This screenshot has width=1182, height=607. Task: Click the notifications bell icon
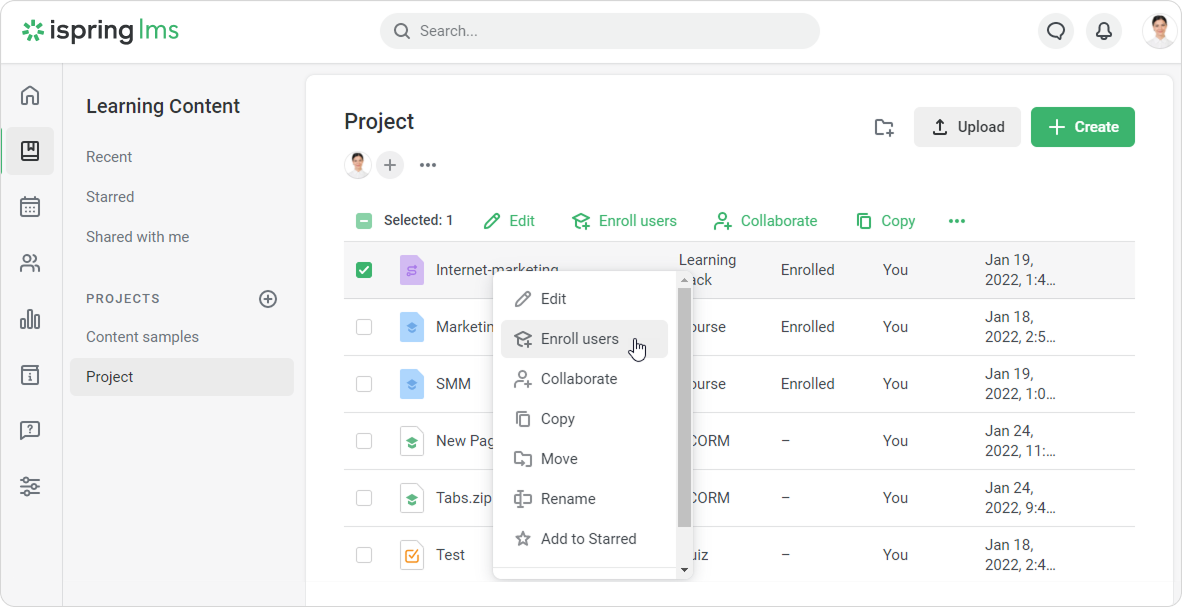[x=1104, y=31]
